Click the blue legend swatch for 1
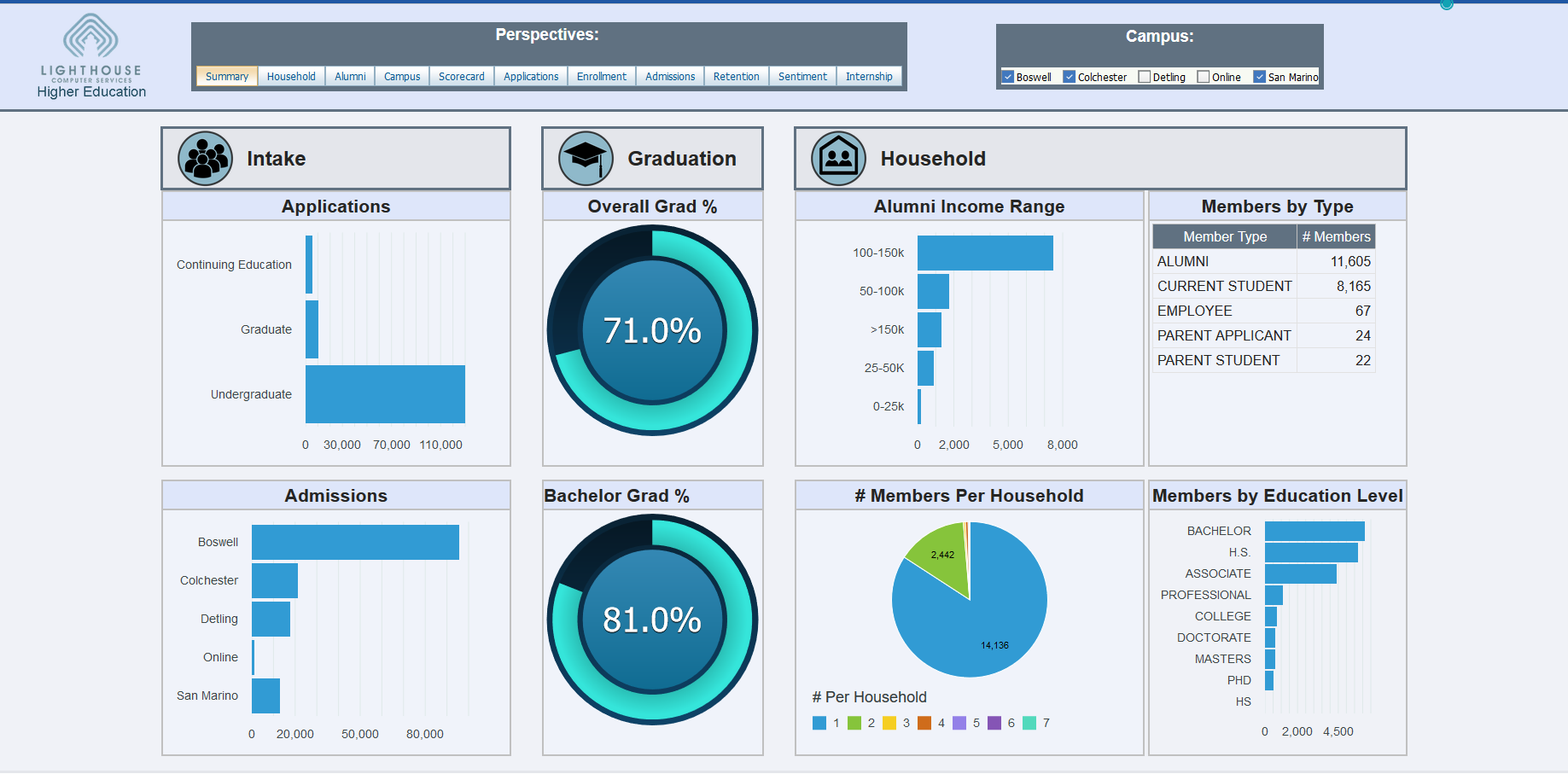 [819, 723]
